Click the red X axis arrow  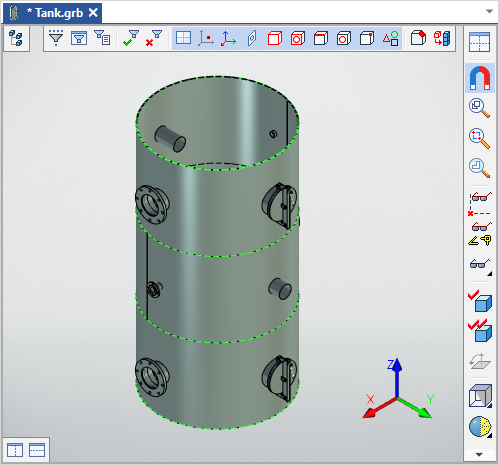pyautogui.click(x=378, y=408)
